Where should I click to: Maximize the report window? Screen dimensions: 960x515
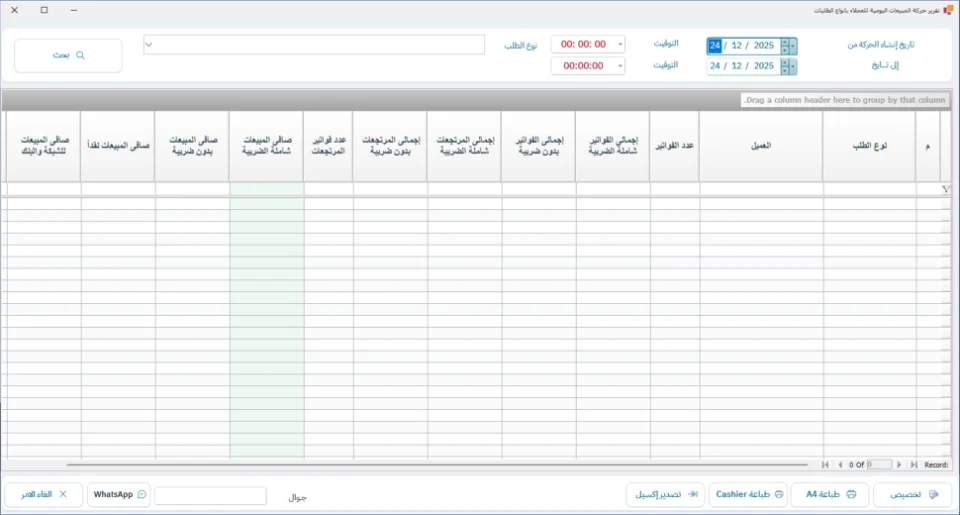coord(44,10)
